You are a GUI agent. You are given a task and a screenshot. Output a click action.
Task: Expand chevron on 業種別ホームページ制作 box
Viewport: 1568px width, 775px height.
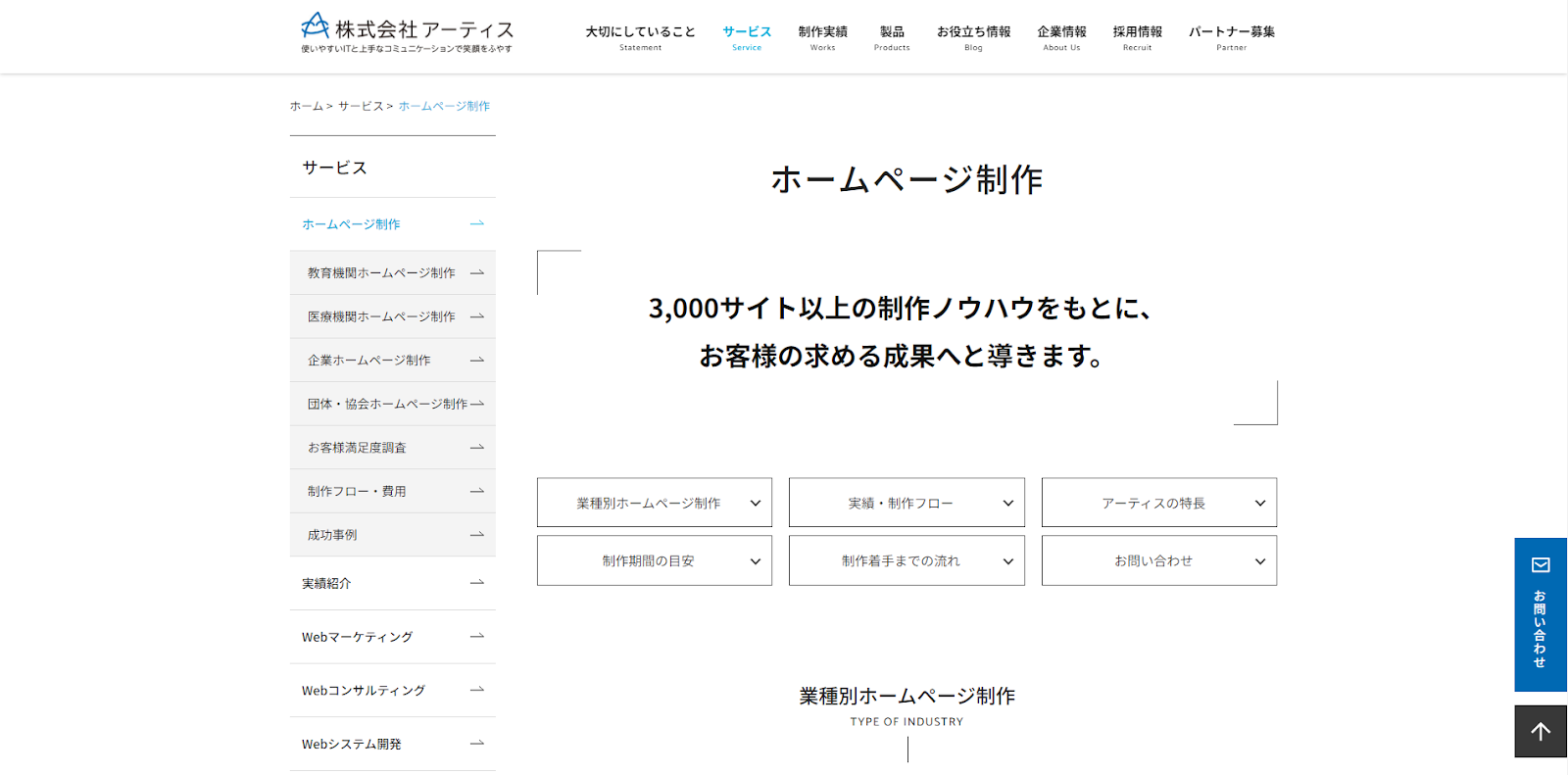(x=756, y=504)
